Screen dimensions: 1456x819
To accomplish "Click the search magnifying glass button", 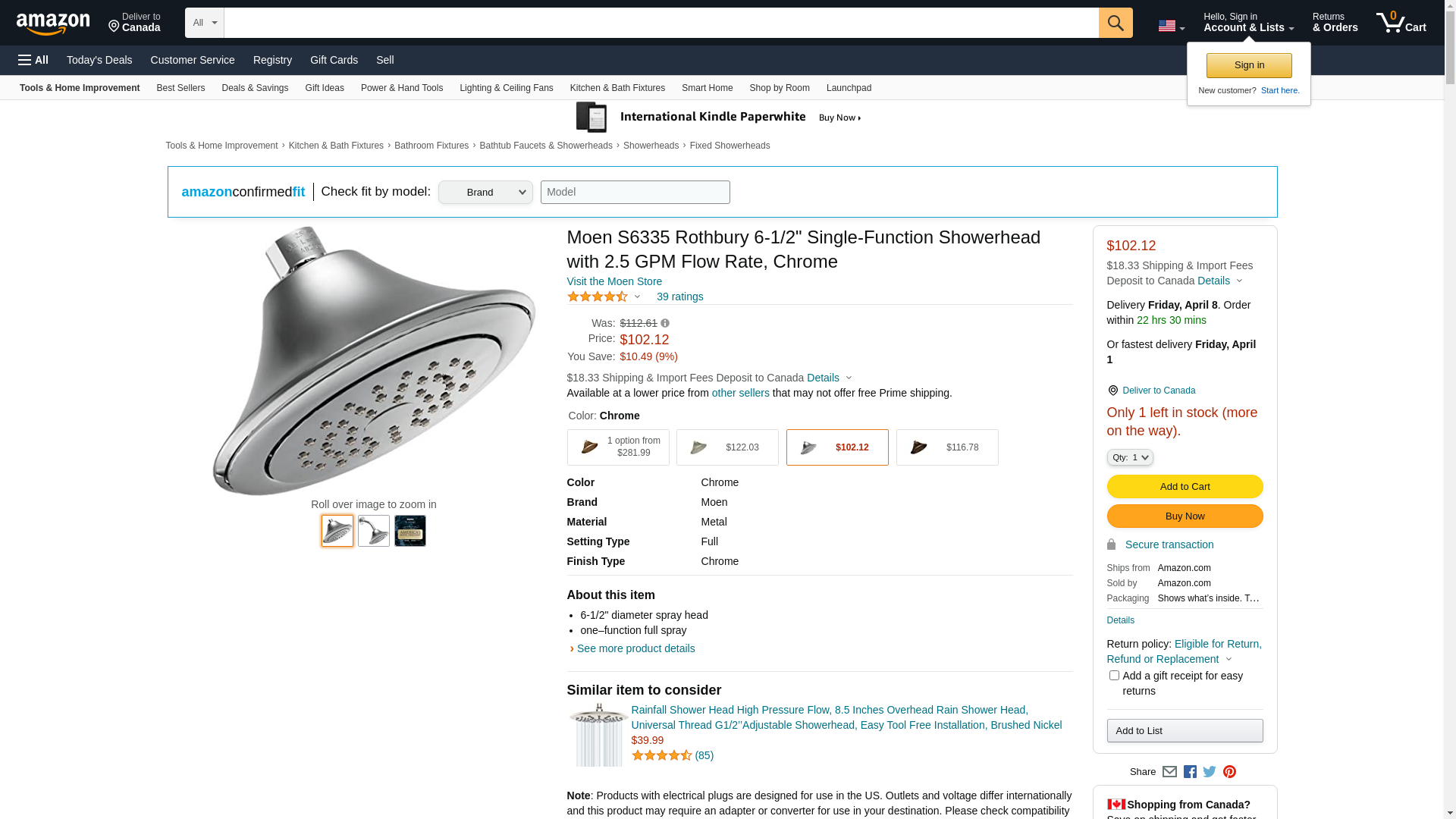I will 1115,23.
